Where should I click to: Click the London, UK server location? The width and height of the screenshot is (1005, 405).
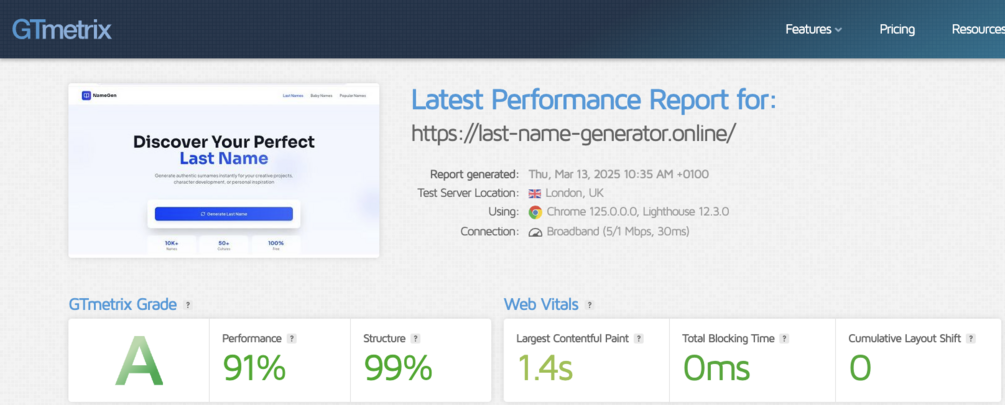coord(575,194)
